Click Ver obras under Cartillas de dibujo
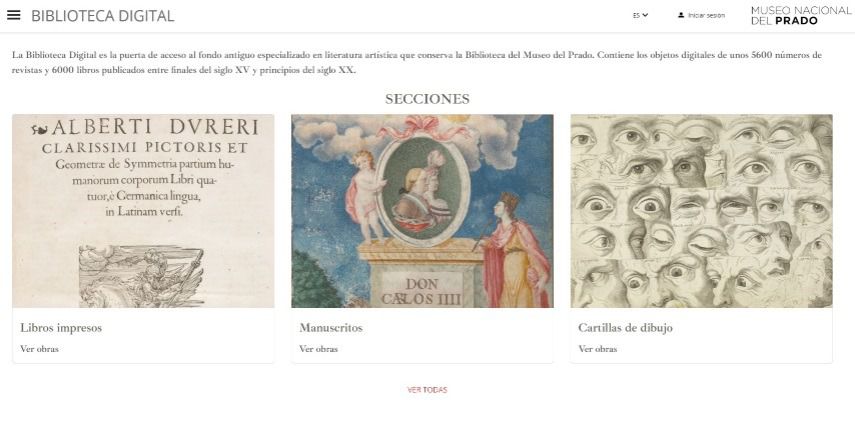The width and height of the screenshot is (855, 430). (x=598, y=349)
